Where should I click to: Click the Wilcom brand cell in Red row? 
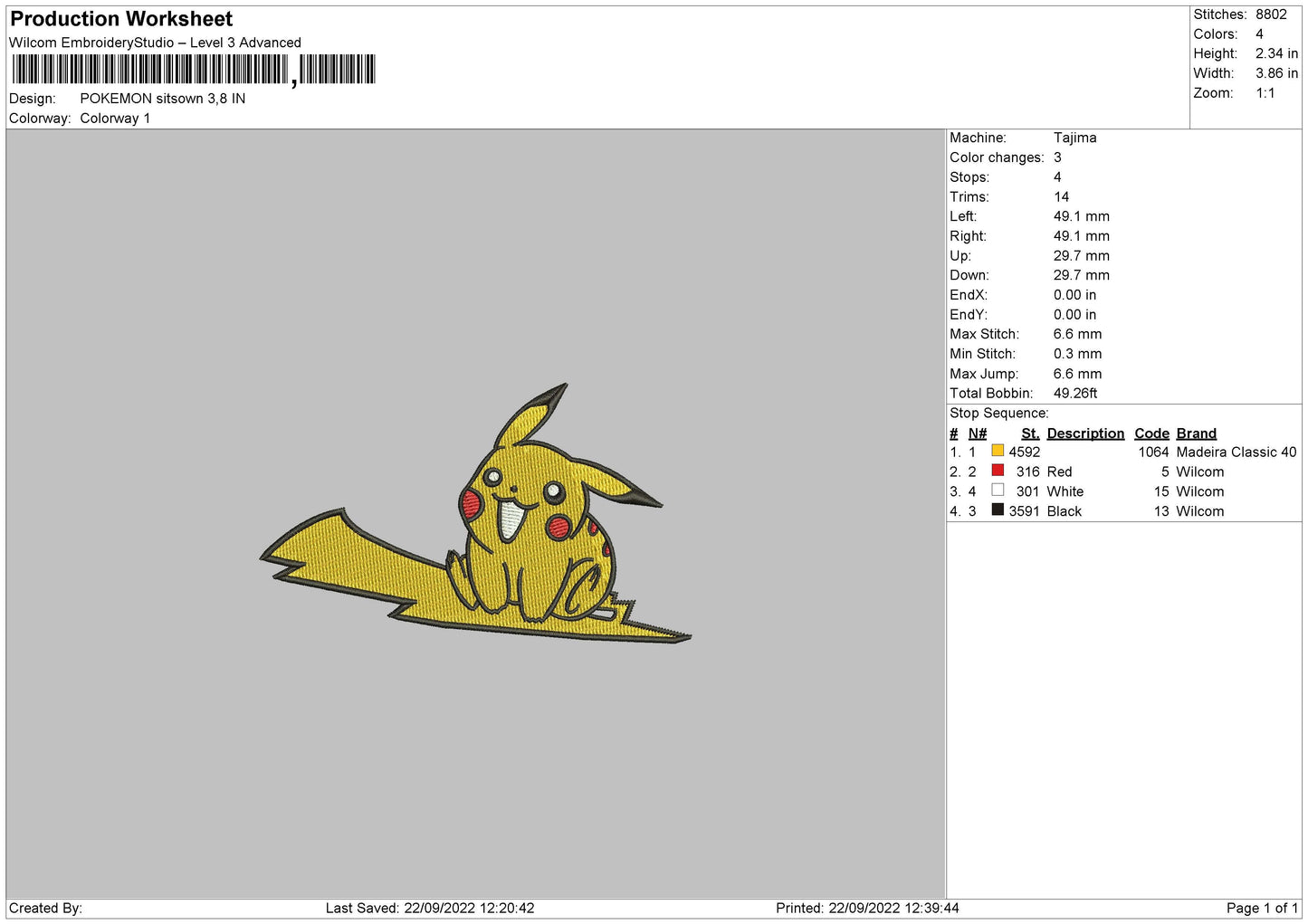point(1199,472)
